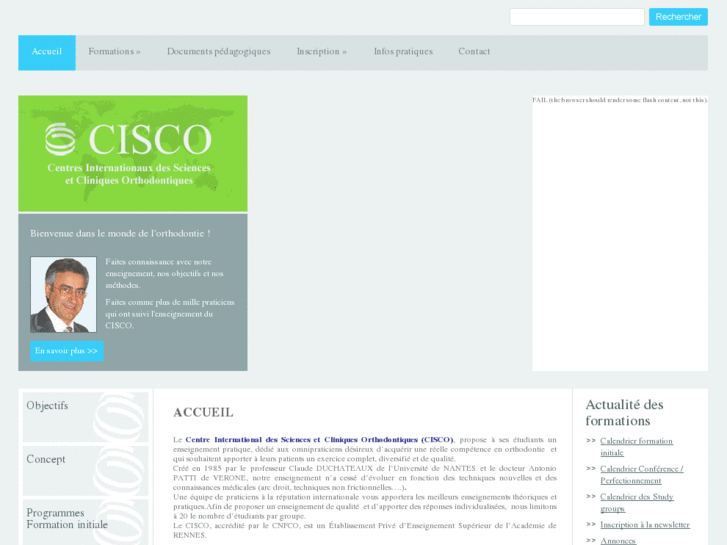
Task: Click the CISCO green logo banner
Action: [x=133, y=154]
